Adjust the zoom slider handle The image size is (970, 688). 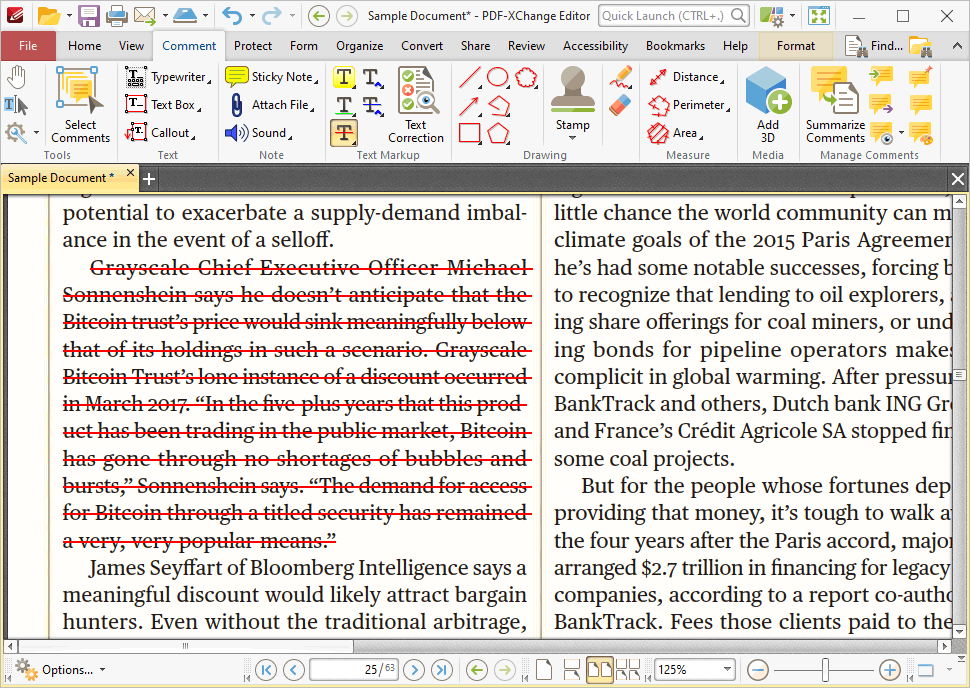[825, 669]
